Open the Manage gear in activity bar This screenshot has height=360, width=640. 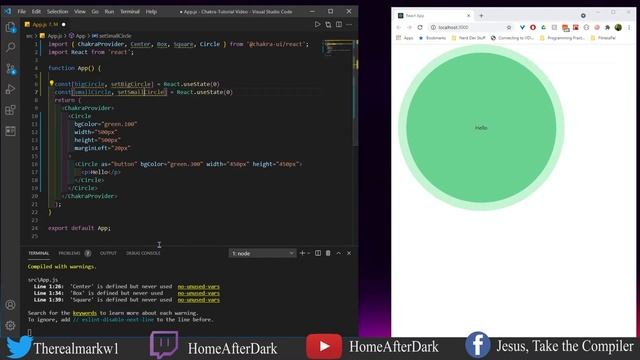point(11,325)
